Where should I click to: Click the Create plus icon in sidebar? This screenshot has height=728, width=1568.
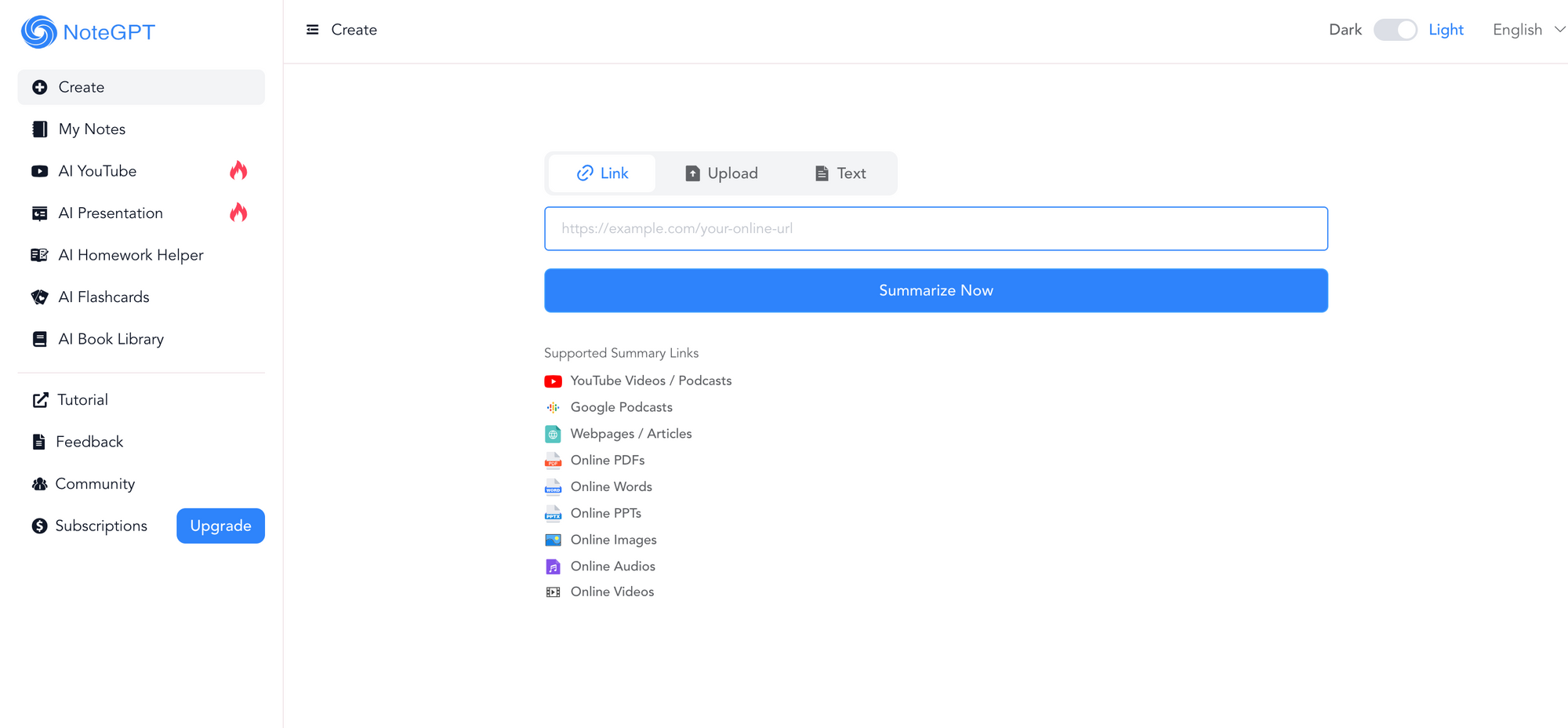tap(40, 87)
